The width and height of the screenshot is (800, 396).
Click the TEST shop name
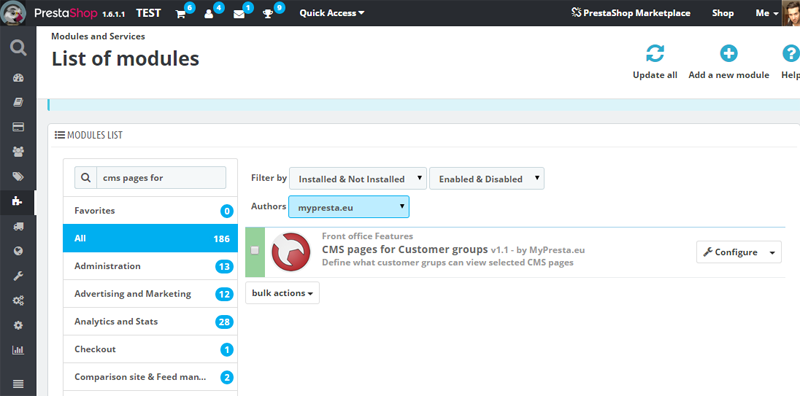(x=148, y=13)
